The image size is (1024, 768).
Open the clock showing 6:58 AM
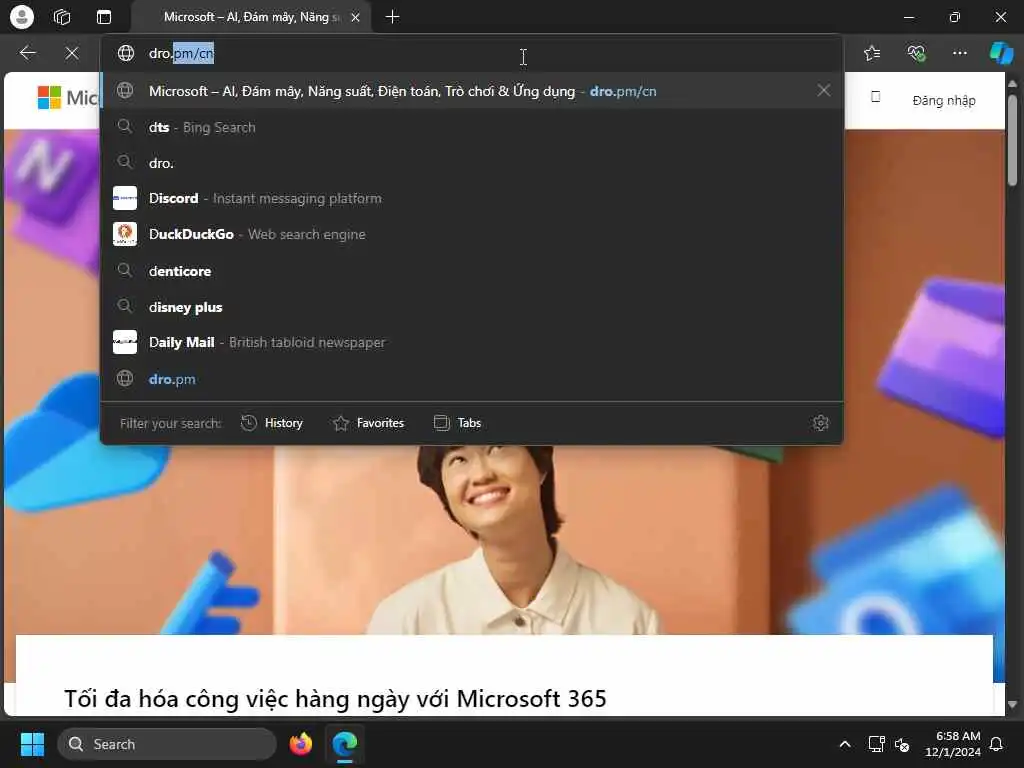tap(953, 744)
